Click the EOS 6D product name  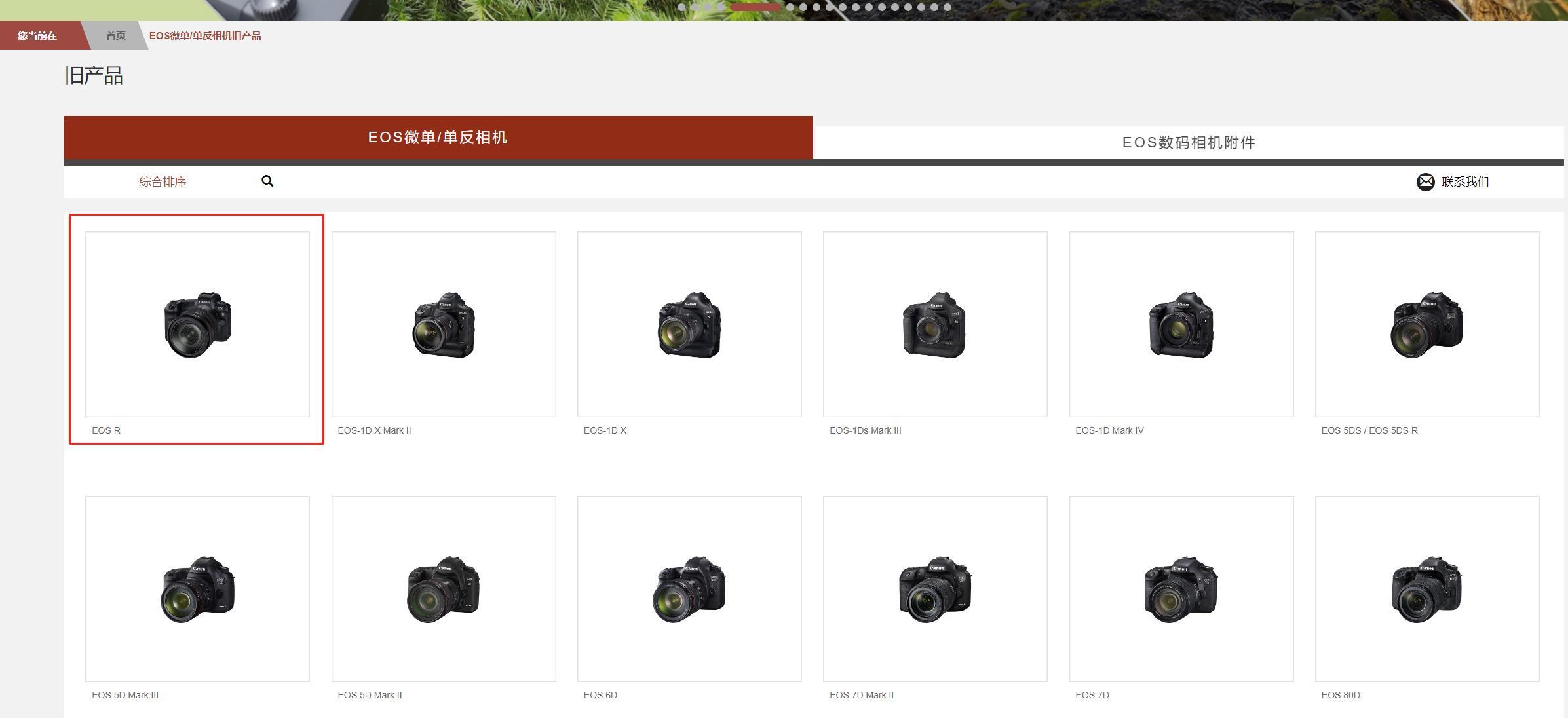tap(600, 695)
